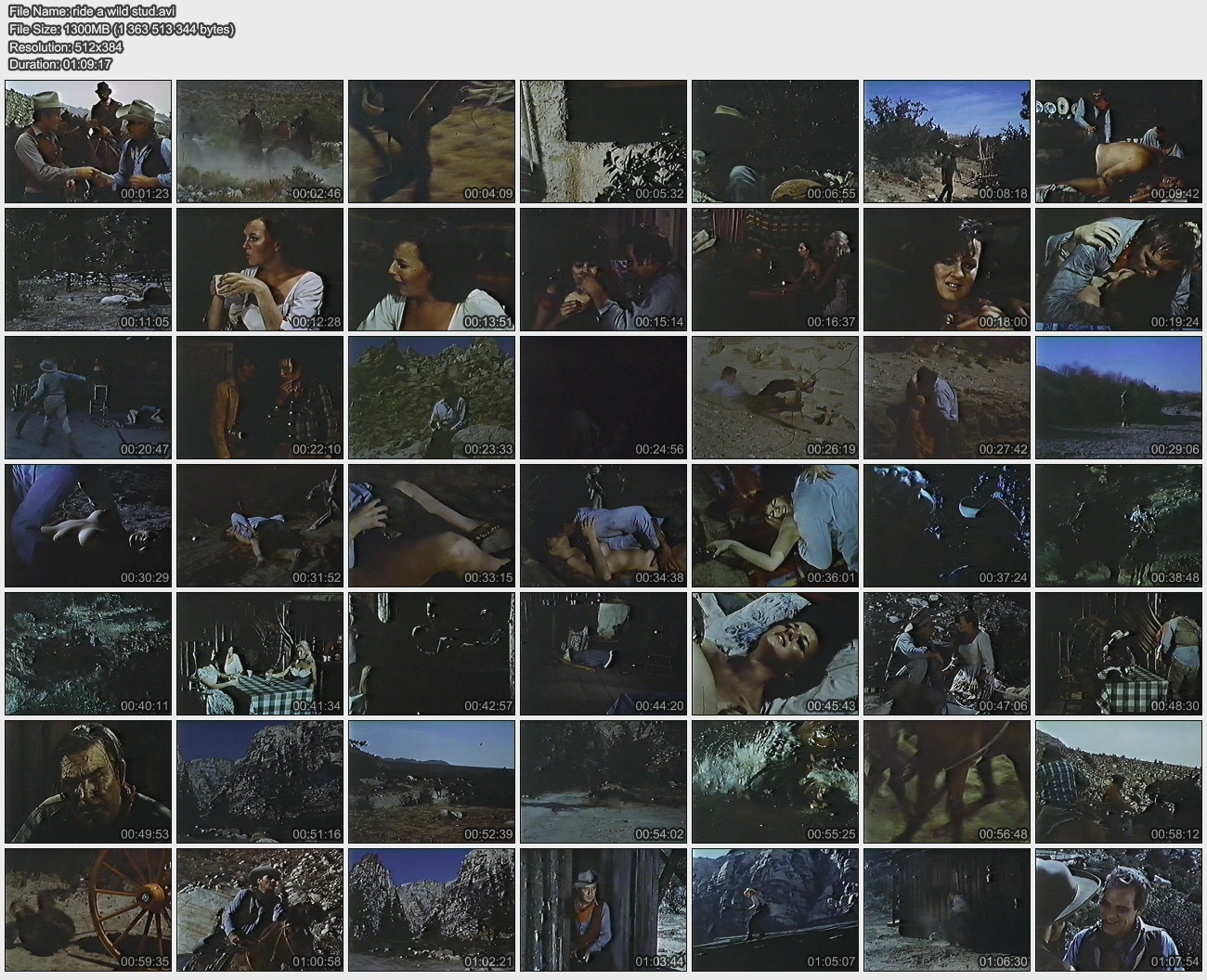Select the thumbnail at 00:16:37
Image resolution: width=1207 pixels, height=980 pixels.
(775, 269)
